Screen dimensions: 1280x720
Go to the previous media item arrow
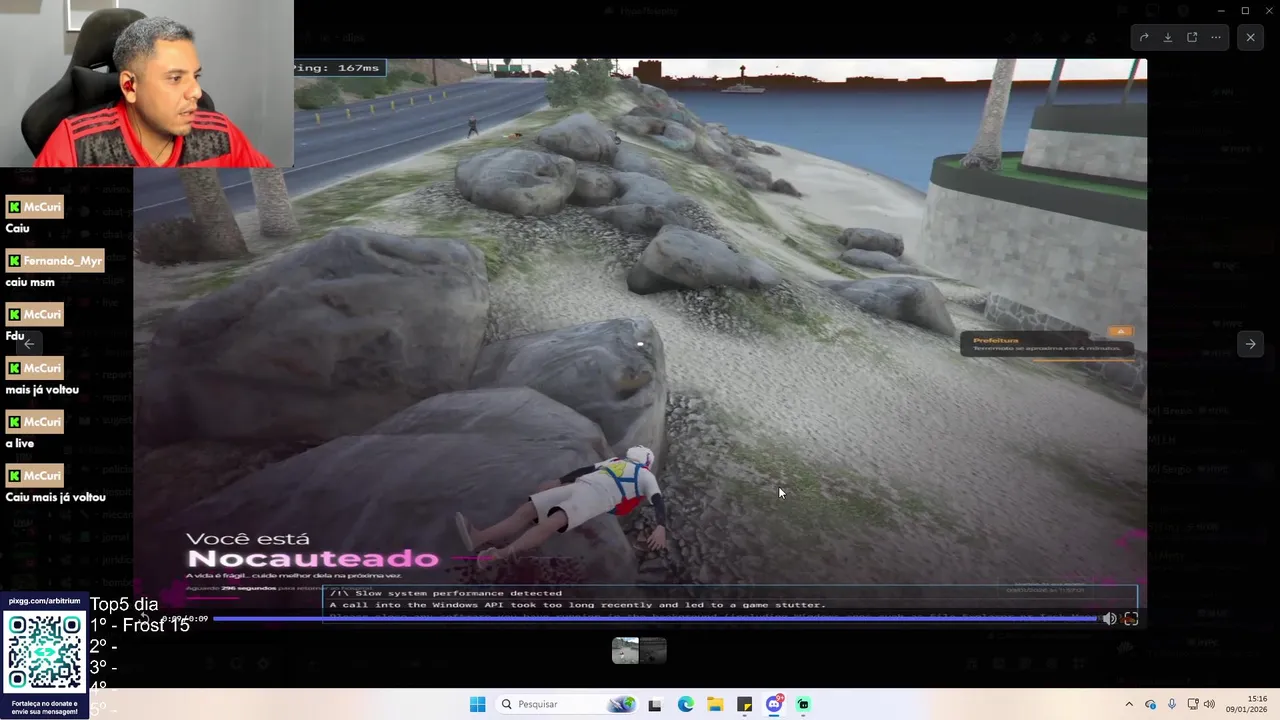(30, 343)
